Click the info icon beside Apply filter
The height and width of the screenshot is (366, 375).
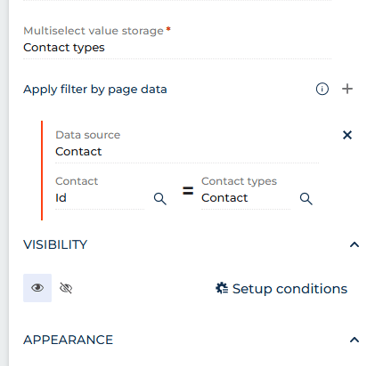pos(322,89)
